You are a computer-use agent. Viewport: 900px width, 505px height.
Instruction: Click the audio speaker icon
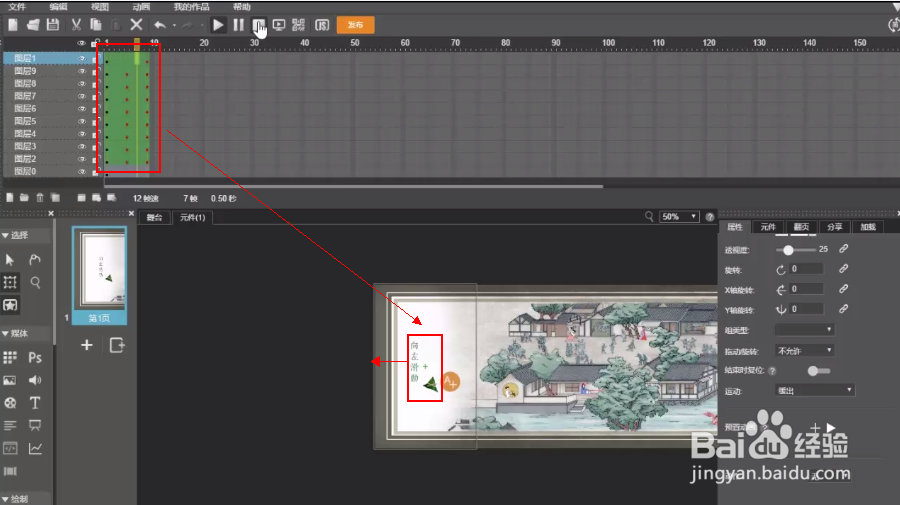(x=35, y=380)
